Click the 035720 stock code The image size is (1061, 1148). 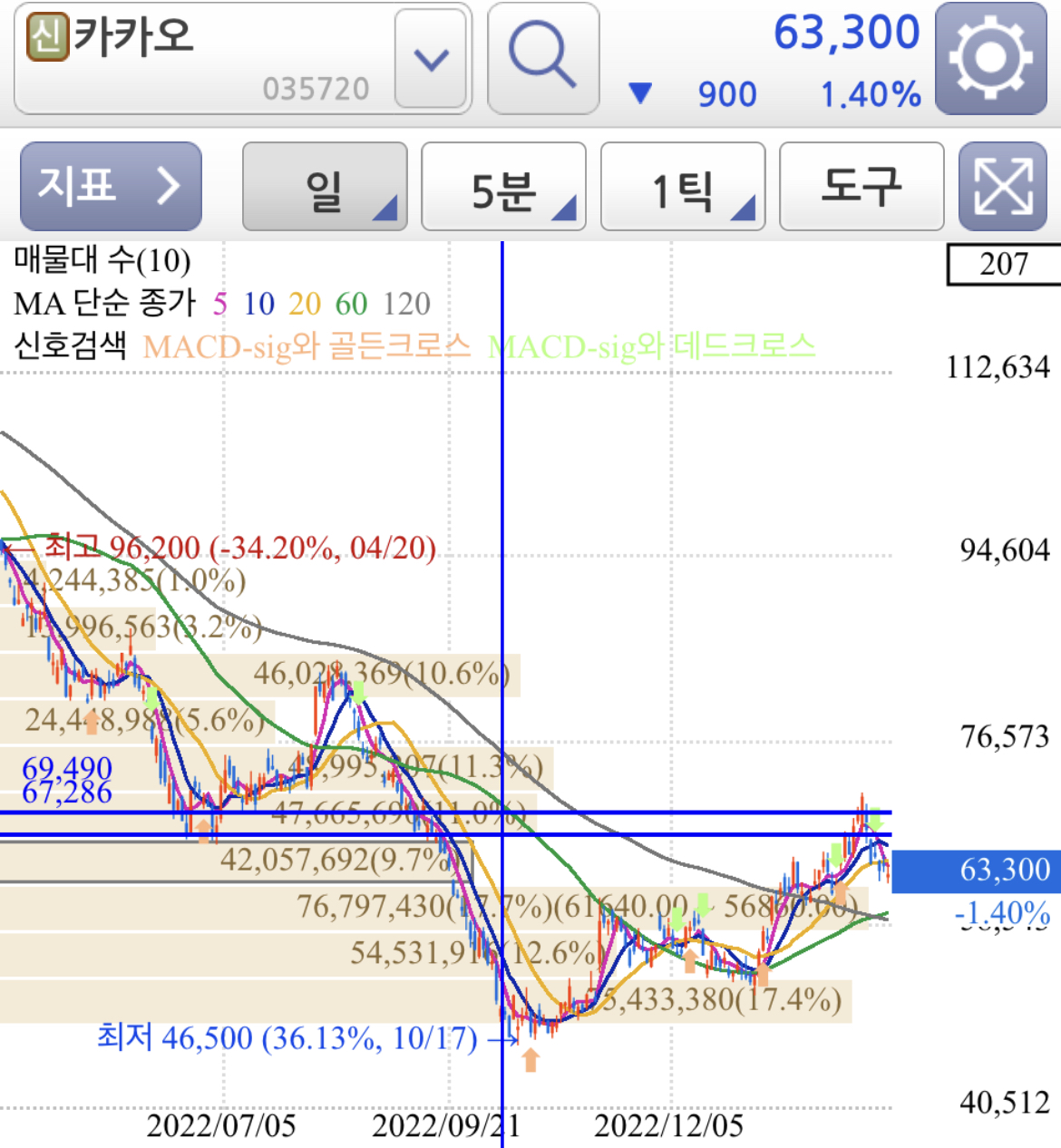[316, 90]
